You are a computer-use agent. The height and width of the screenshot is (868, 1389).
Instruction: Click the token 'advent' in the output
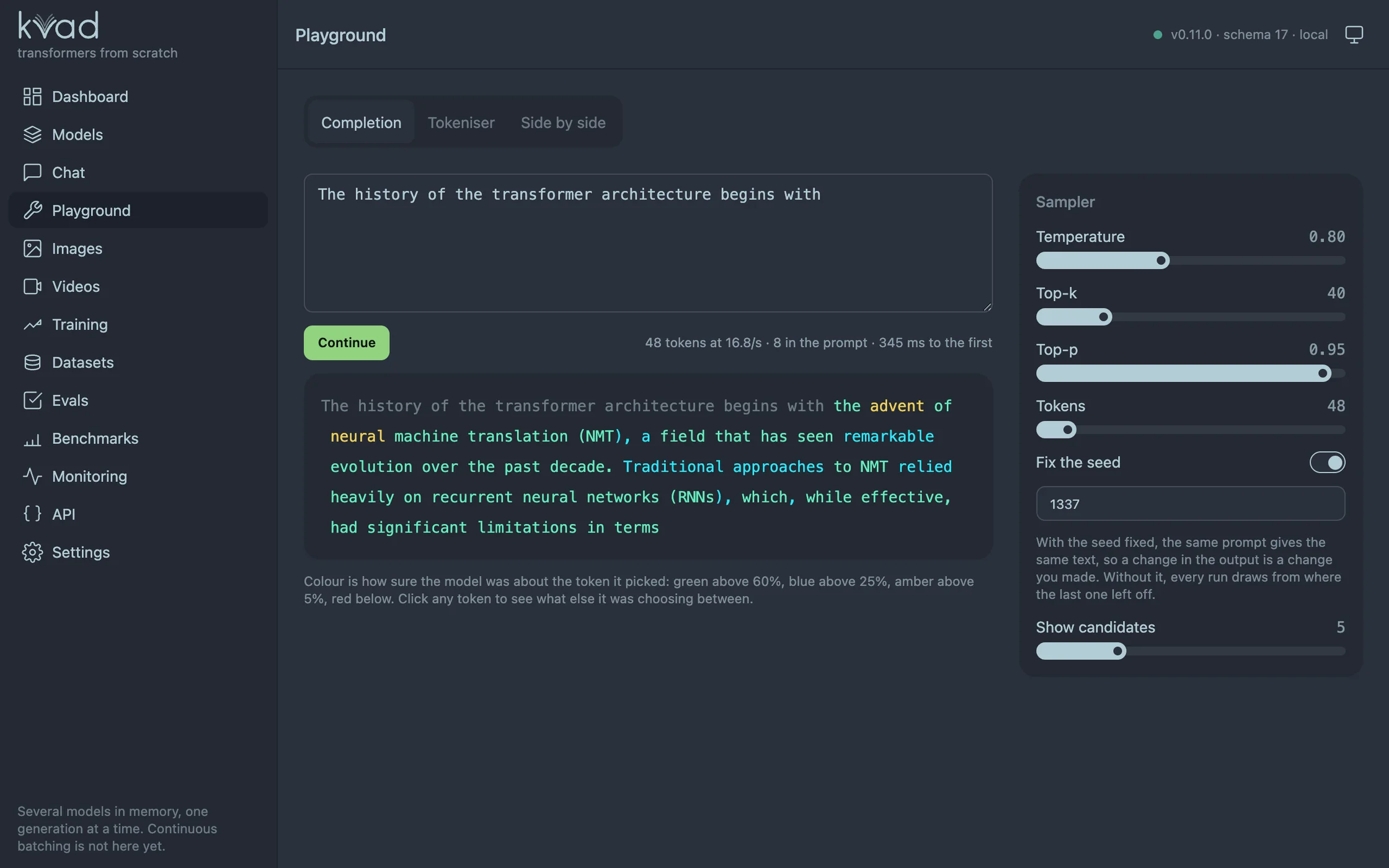point(897,406)
